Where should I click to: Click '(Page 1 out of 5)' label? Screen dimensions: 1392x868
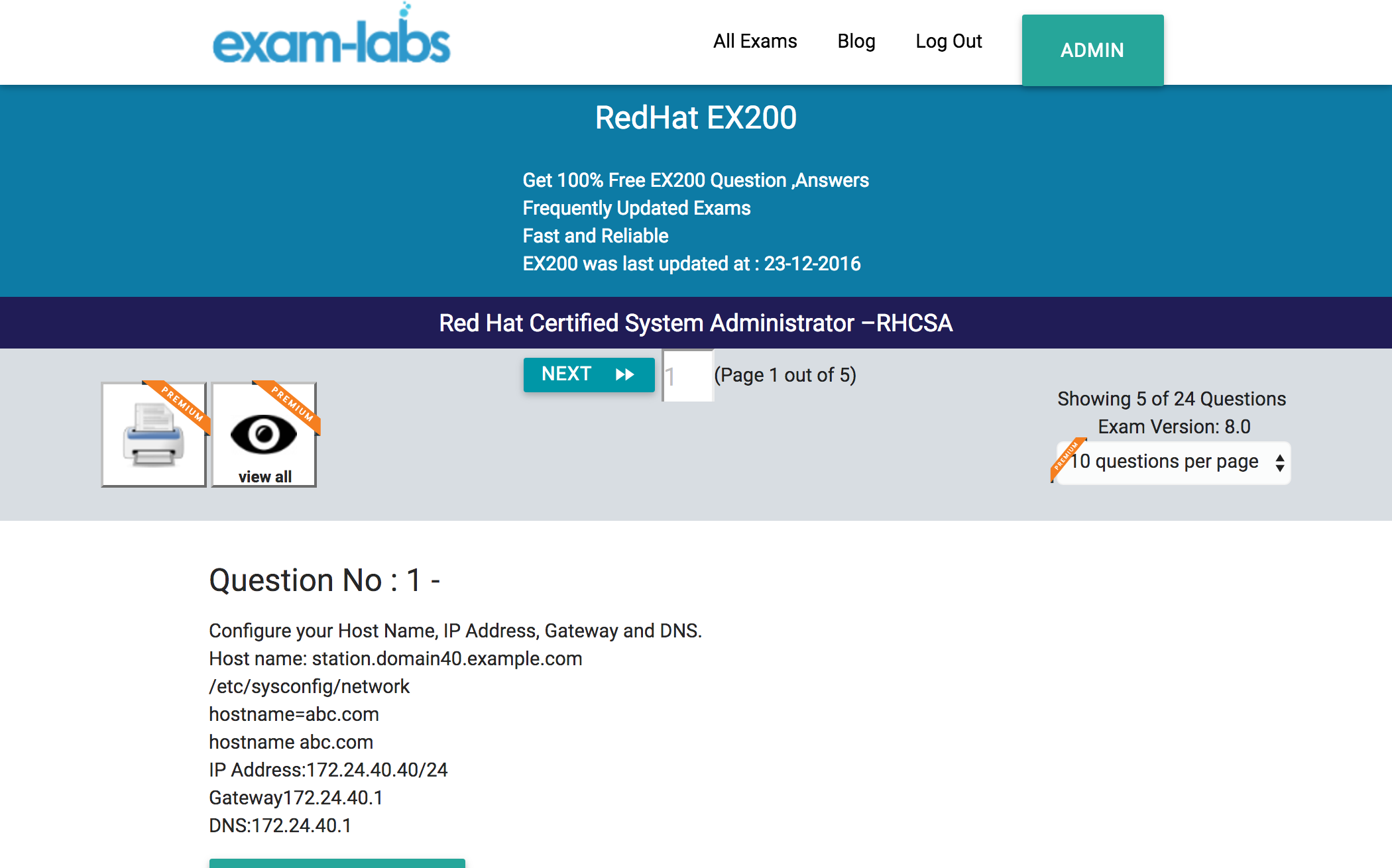[x=785, y=375]
